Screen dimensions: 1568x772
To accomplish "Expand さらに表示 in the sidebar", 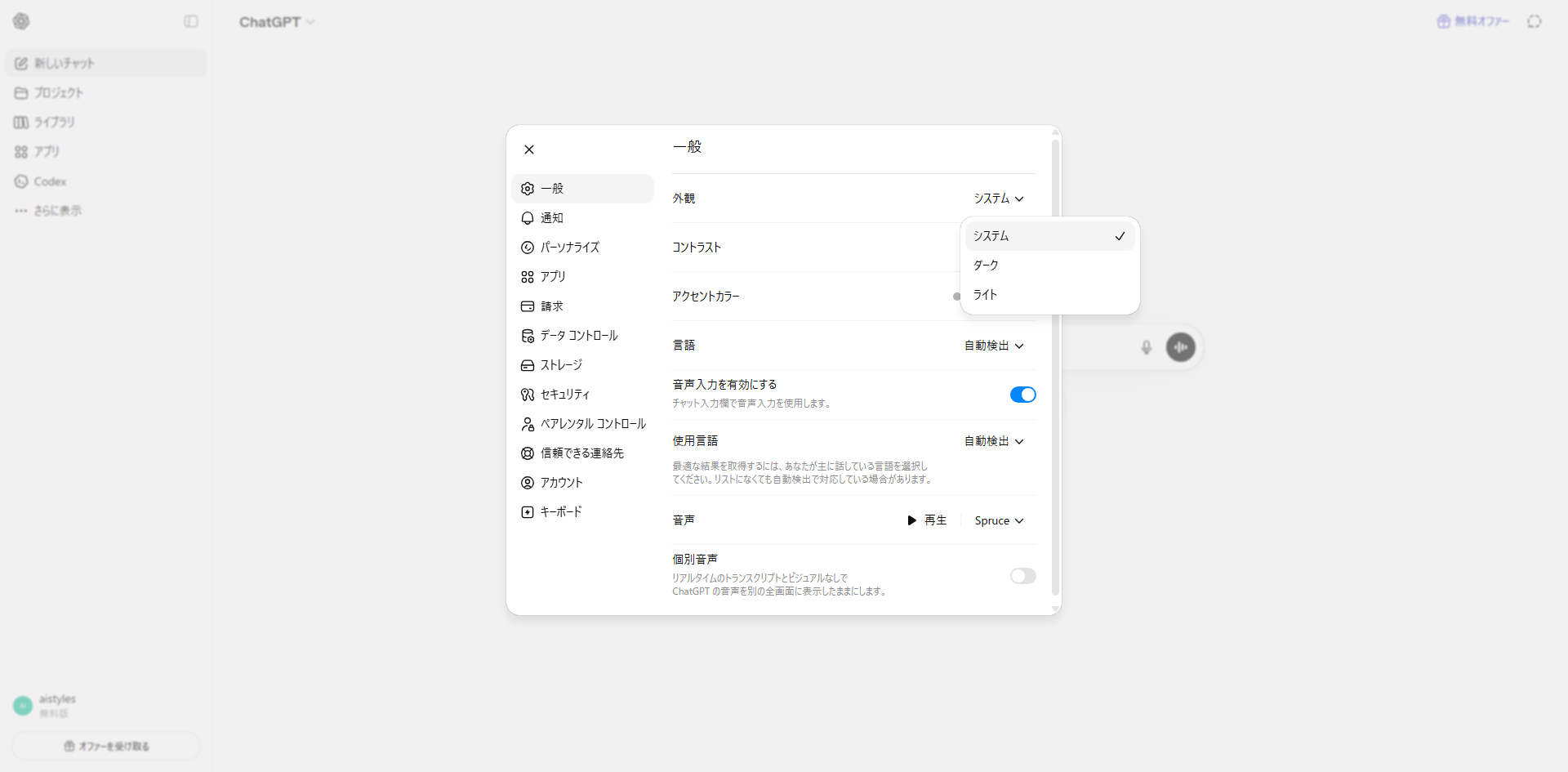I will coord(106,211).
